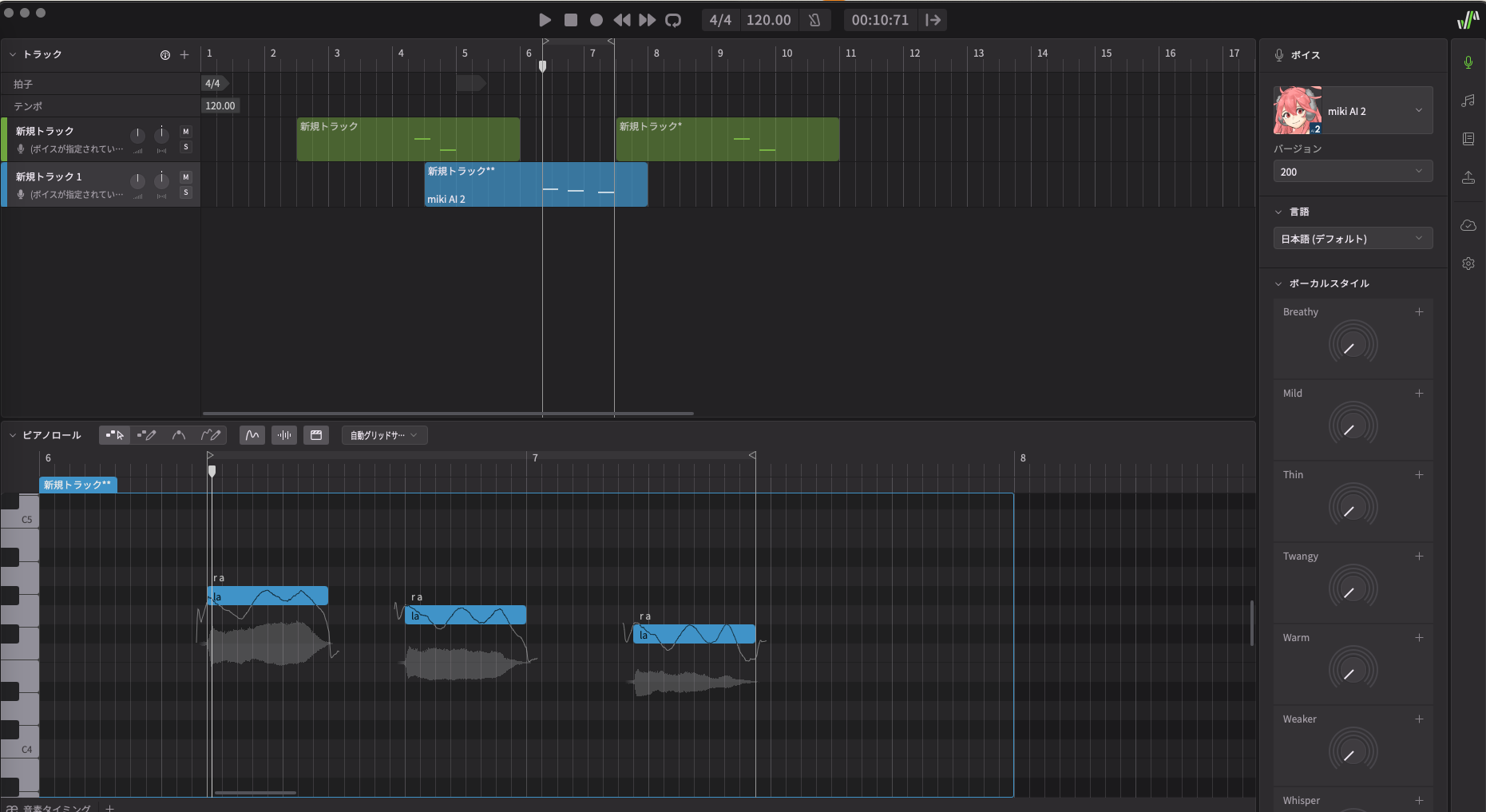Open the settings gear sidebar icon
Viewport: 1486px width, 812px height.
pyautogui.click(x=1468, y=263)
